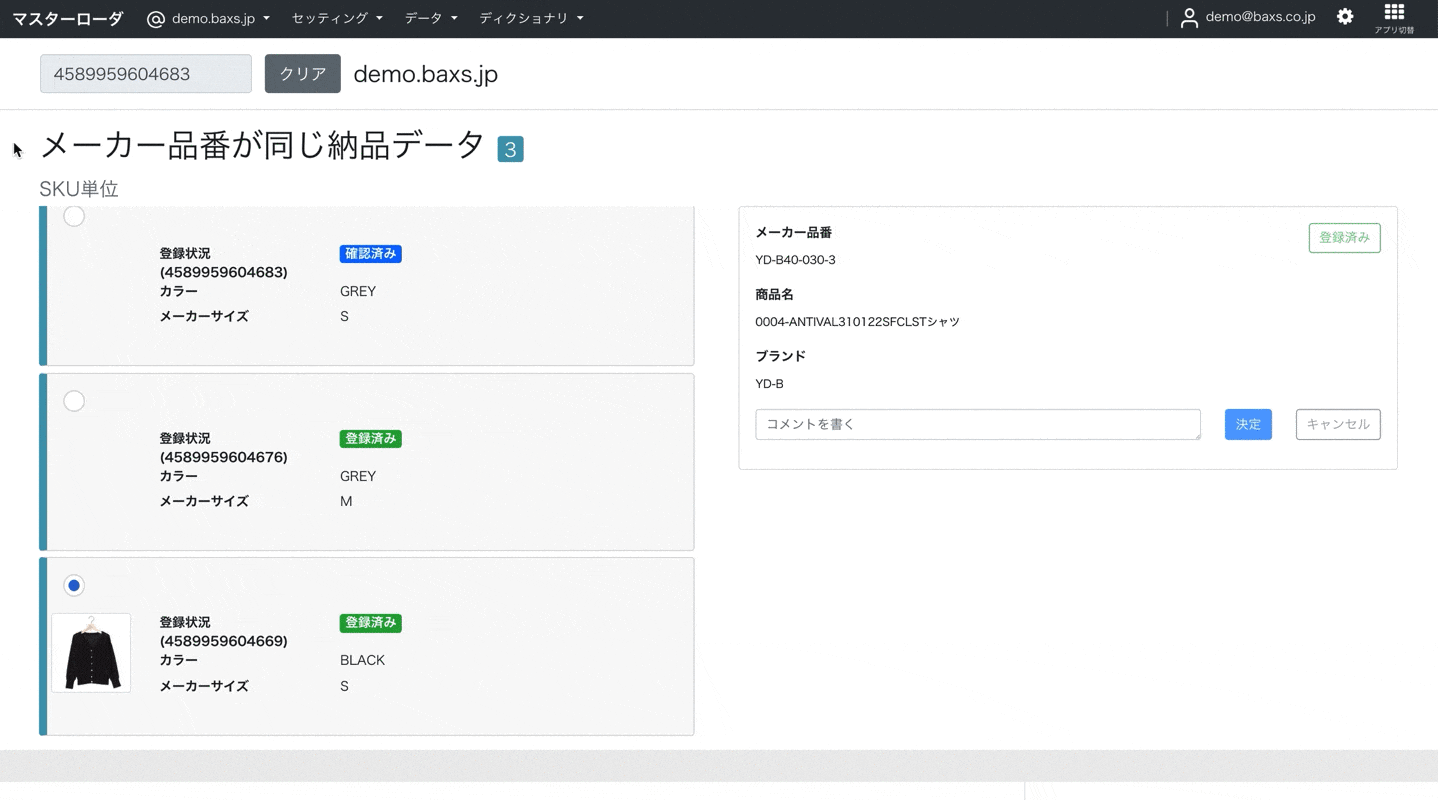Select the BLACK S item's radio button

click(74, 585)
